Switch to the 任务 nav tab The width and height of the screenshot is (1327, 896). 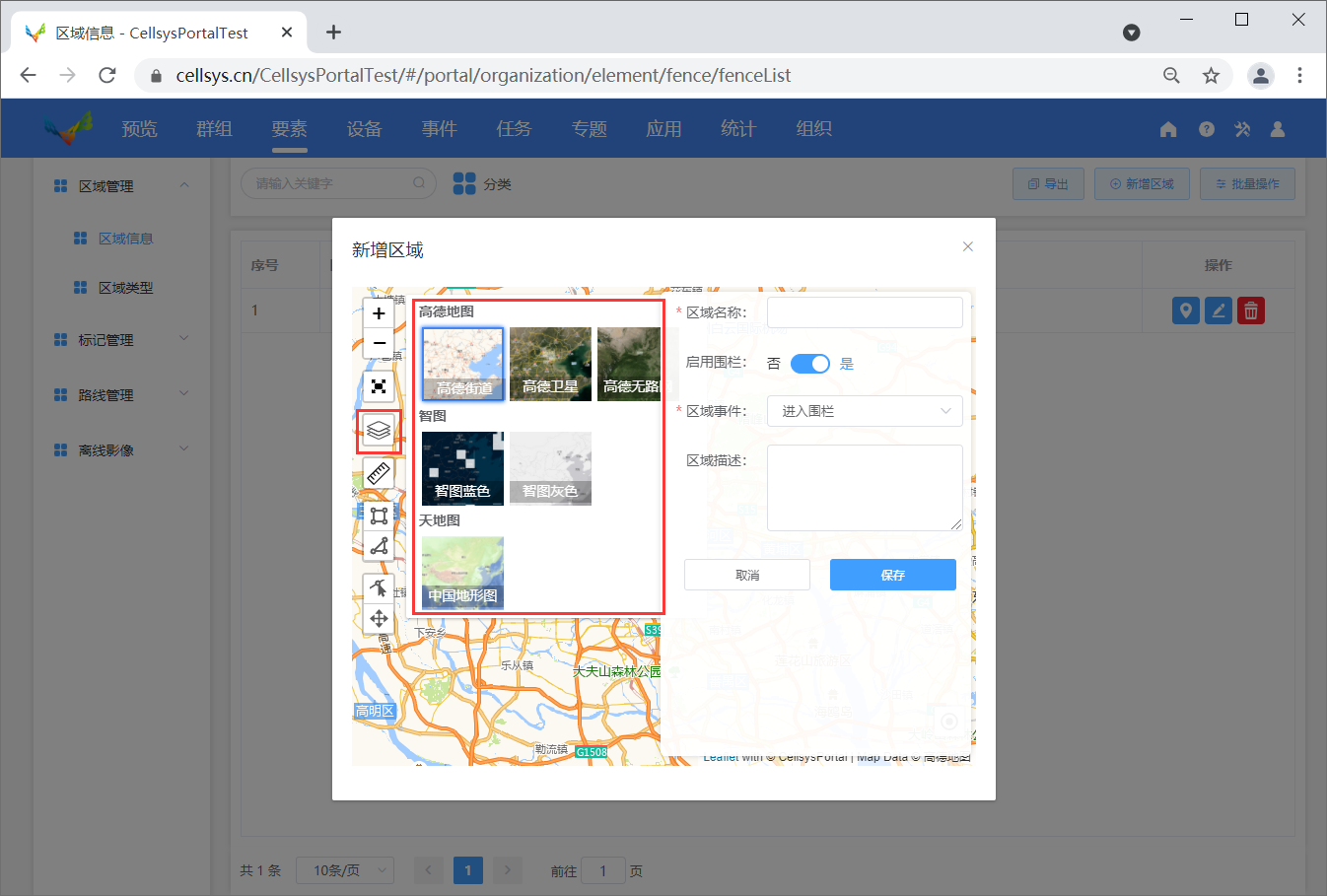click(x=515, y=129)
